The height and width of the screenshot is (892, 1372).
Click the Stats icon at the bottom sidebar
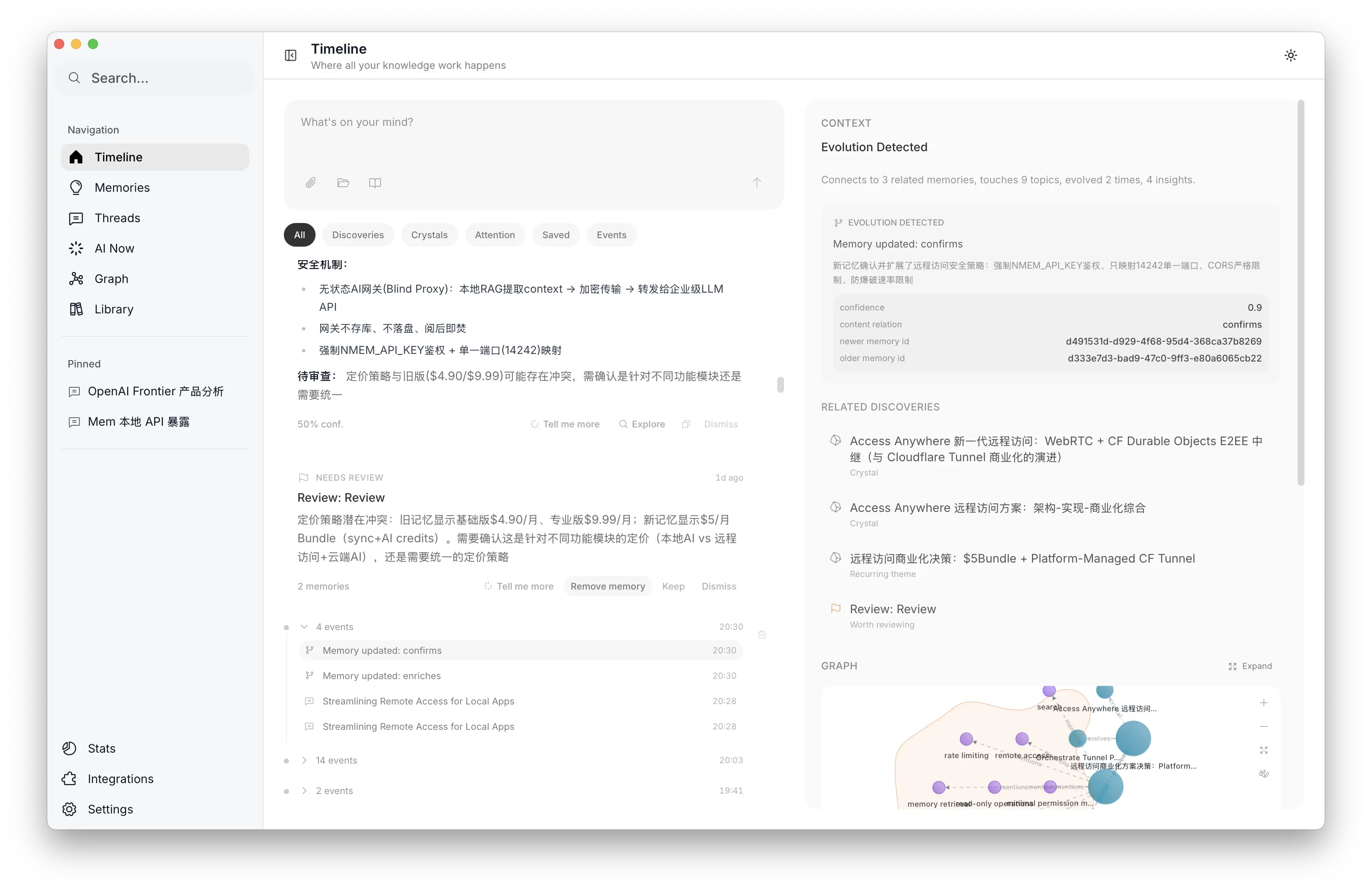[x=69, y=748]
